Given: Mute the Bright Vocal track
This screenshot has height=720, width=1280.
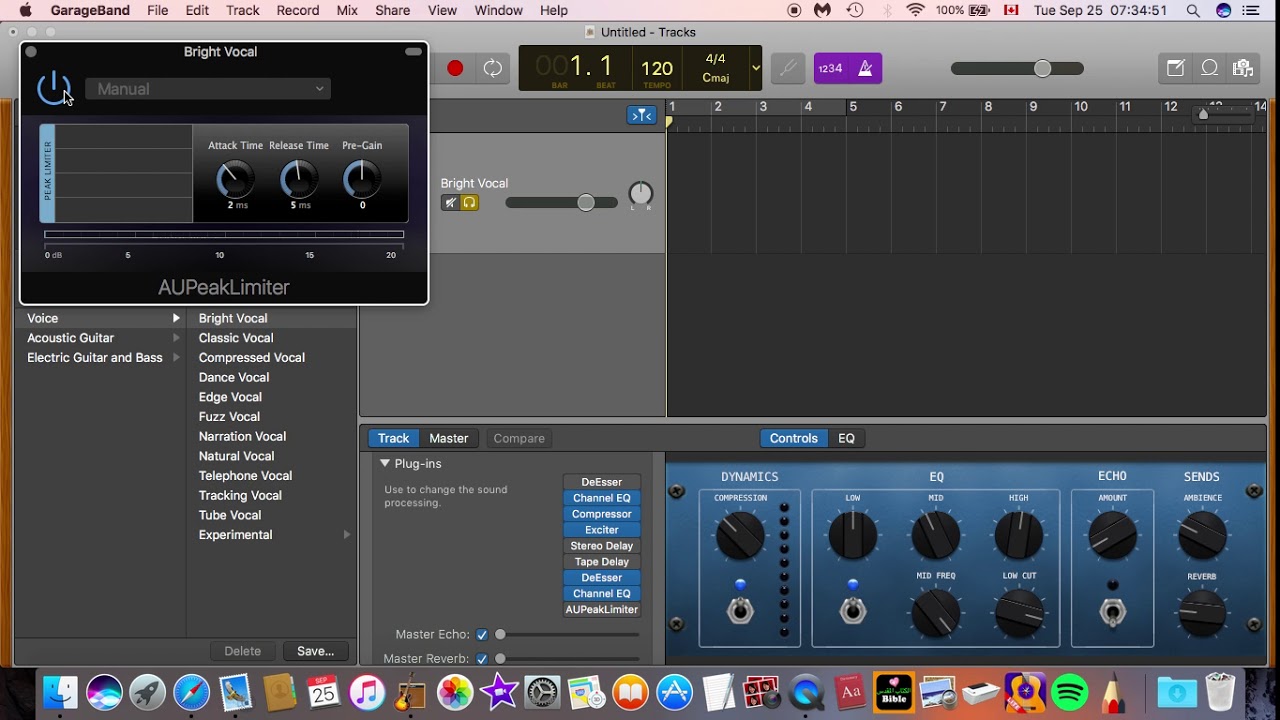Looking at the screenshot, I should point(450,203).
